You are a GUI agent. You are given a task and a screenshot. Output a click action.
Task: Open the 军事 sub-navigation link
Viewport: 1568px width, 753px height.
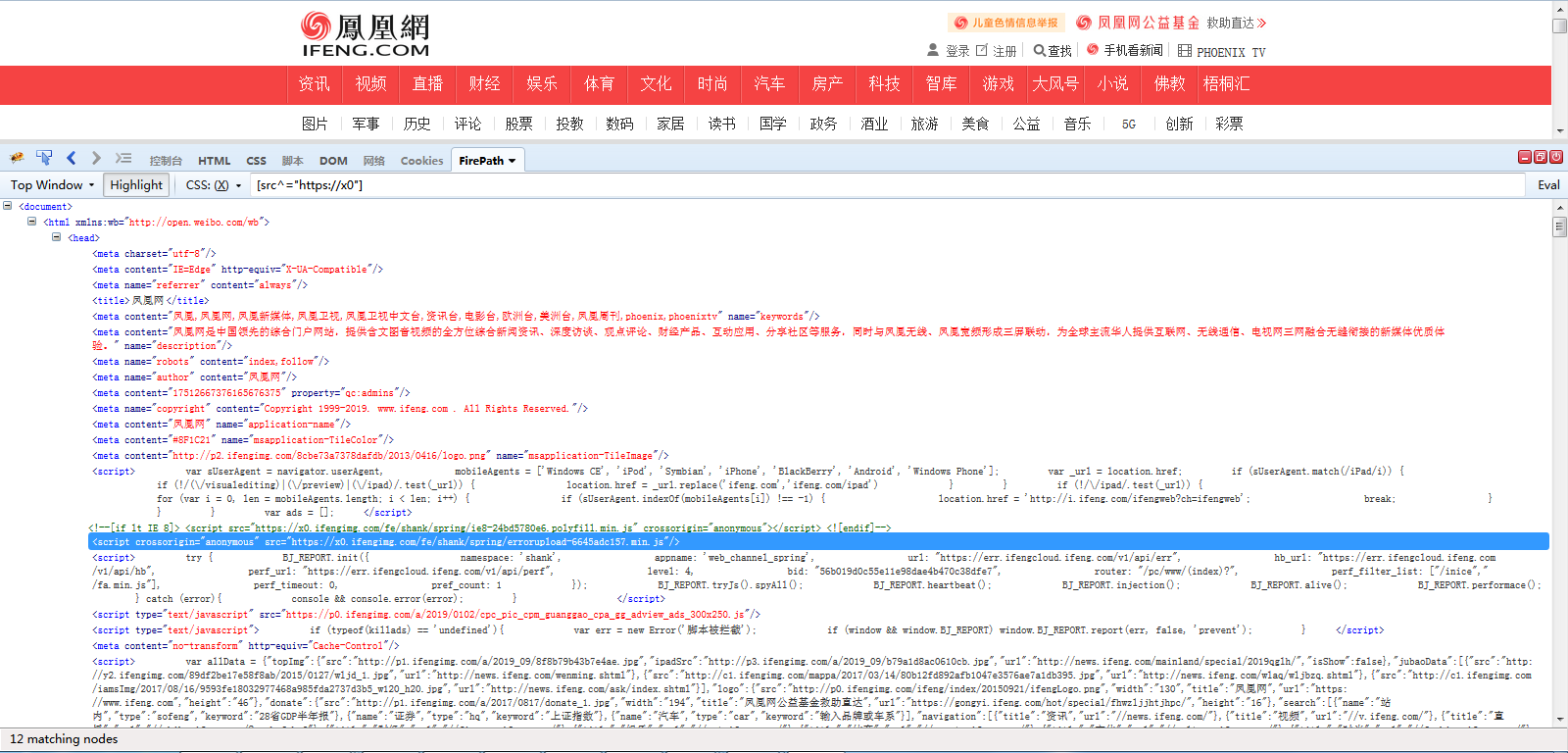(x=366, y=124)
